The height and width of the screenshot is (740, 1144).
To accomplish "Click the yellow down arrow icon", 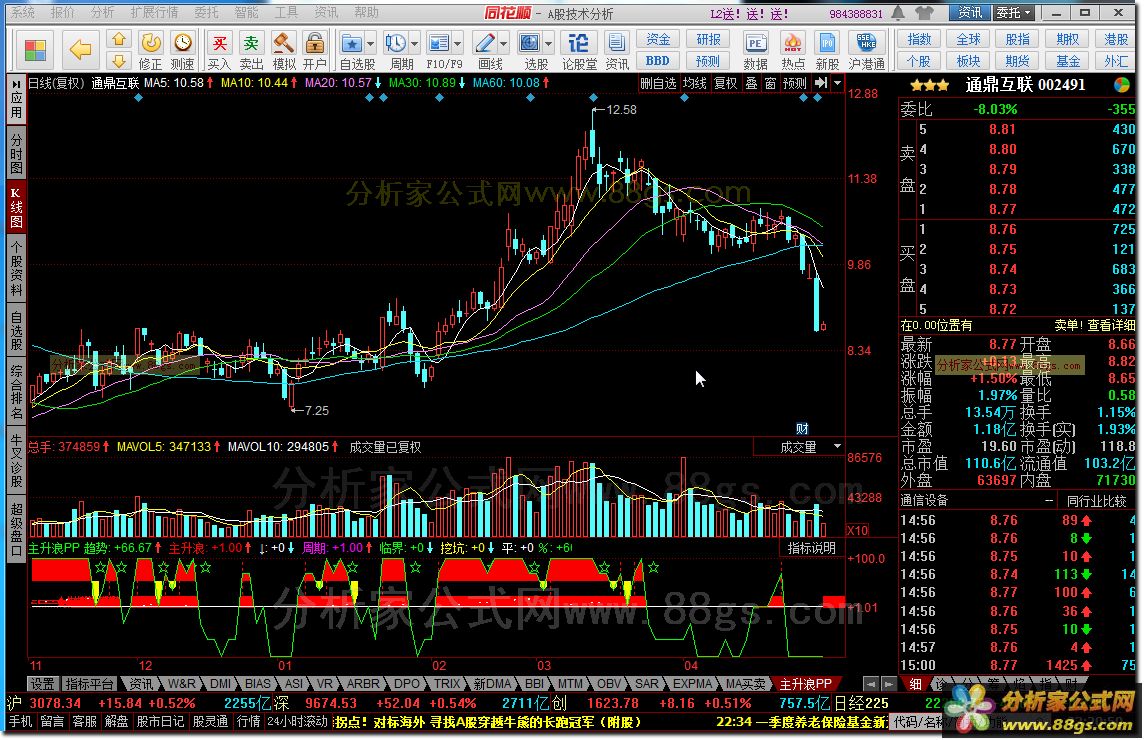I will point(119,61).
